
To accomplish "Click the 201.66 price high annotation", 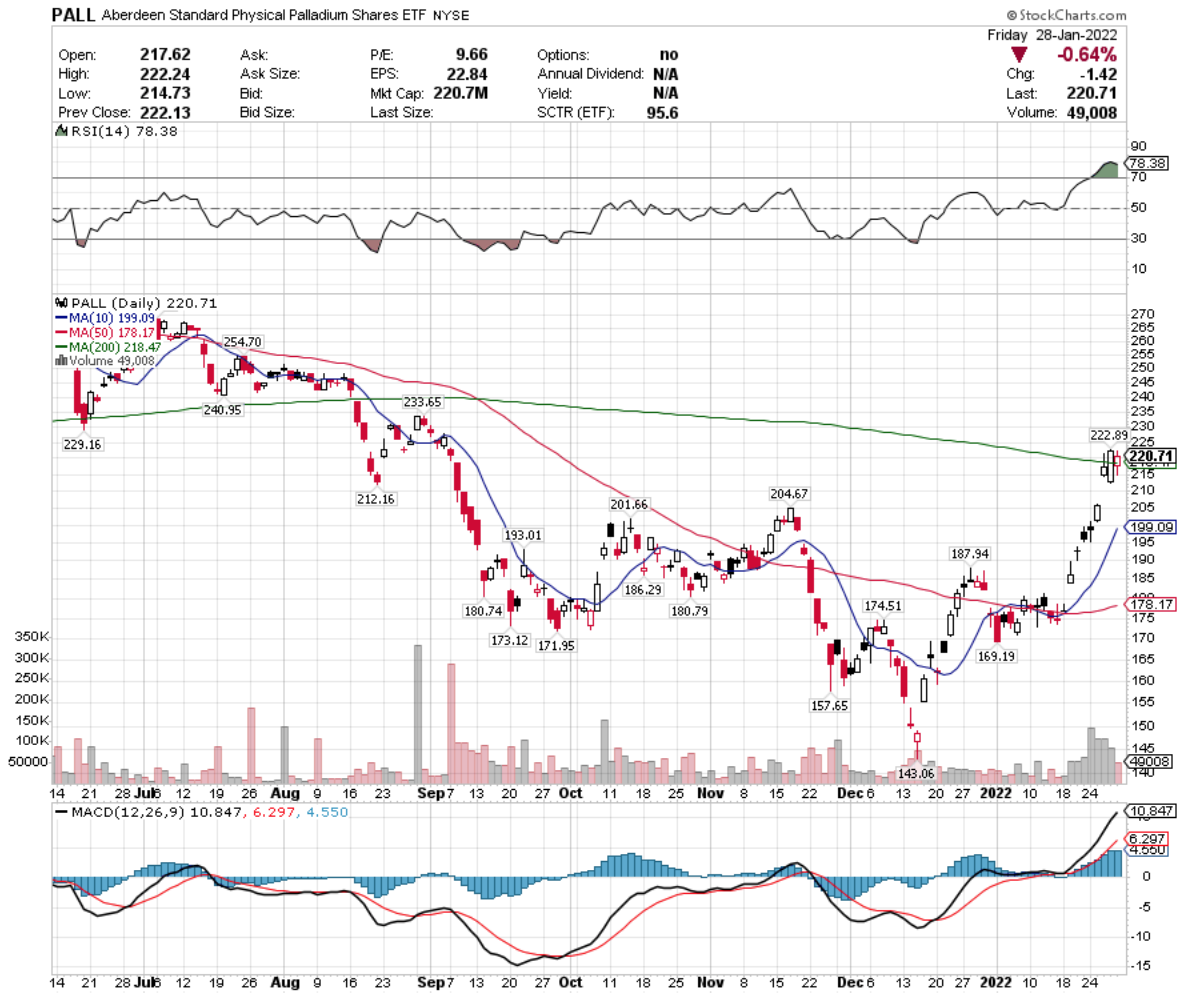I will 629,504.
